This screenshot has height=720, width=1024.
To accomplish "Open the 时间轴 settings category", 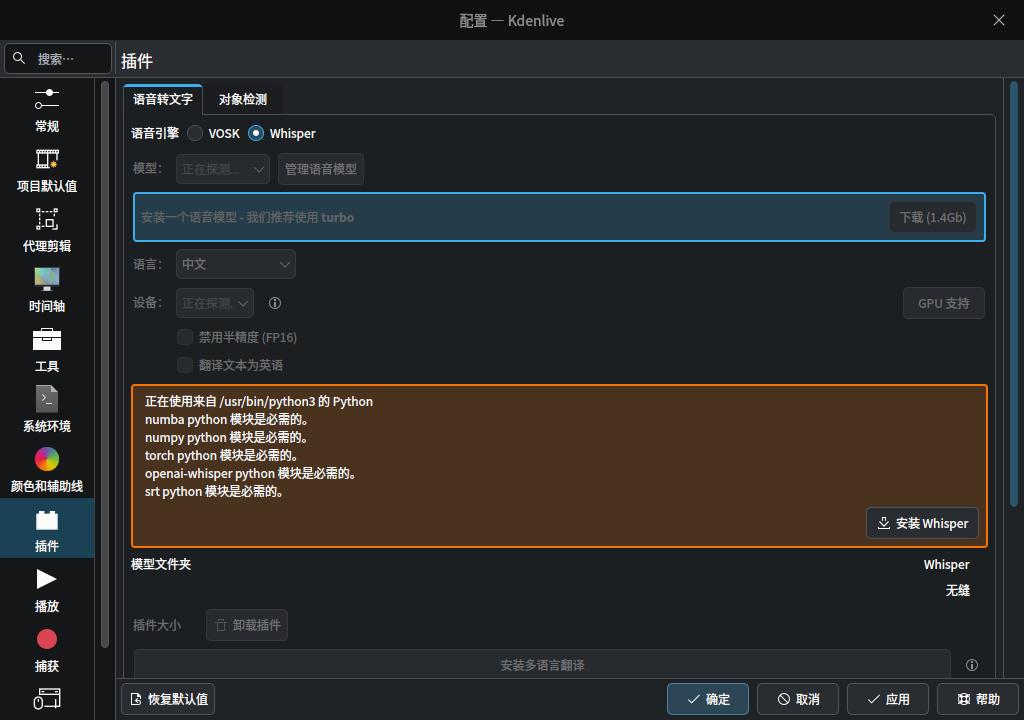I will click(47, 291).
